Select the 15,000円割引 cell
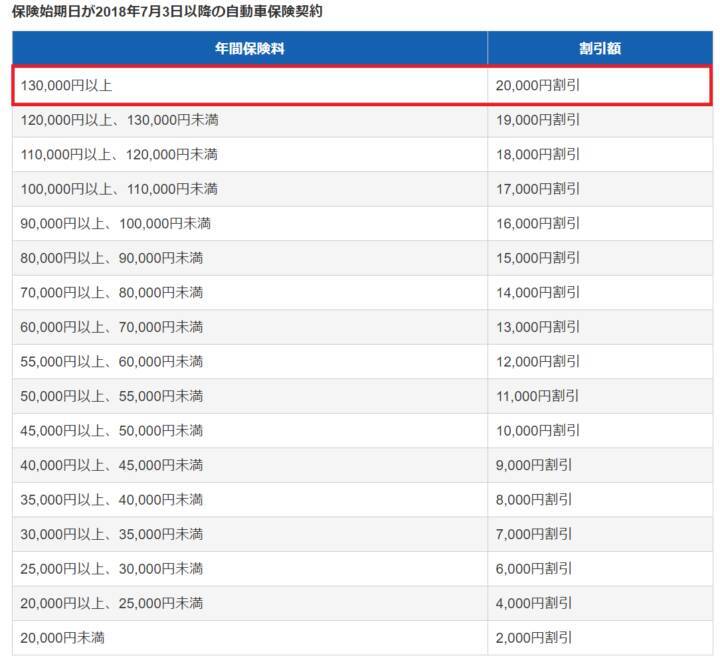The width and height of the screenshot is (720, 664). click(600, 258)
